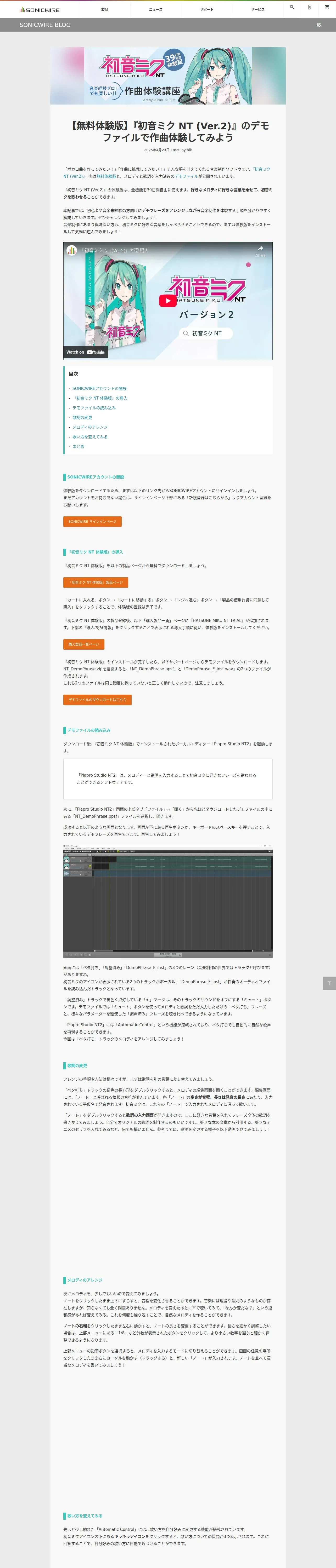Open the サービス menu
Viewport: 336px width, 1568px height.
[x=258, y=10]
